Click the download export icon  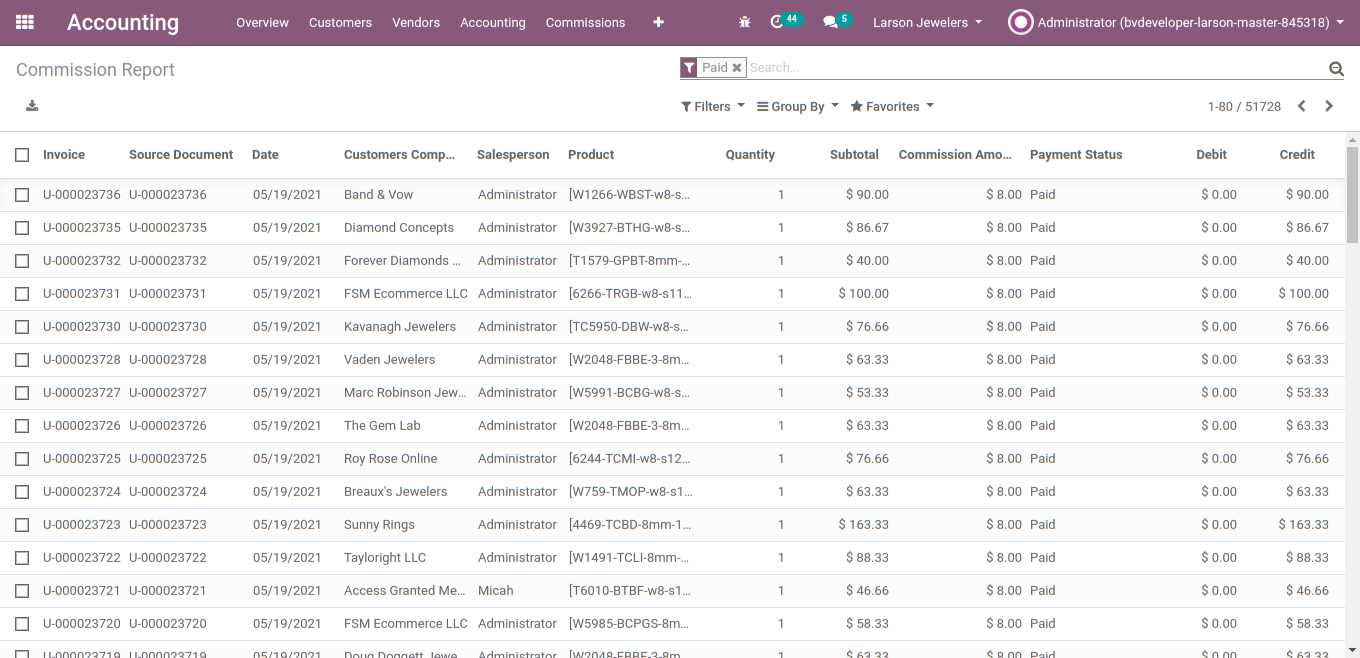tap(32, 106)
